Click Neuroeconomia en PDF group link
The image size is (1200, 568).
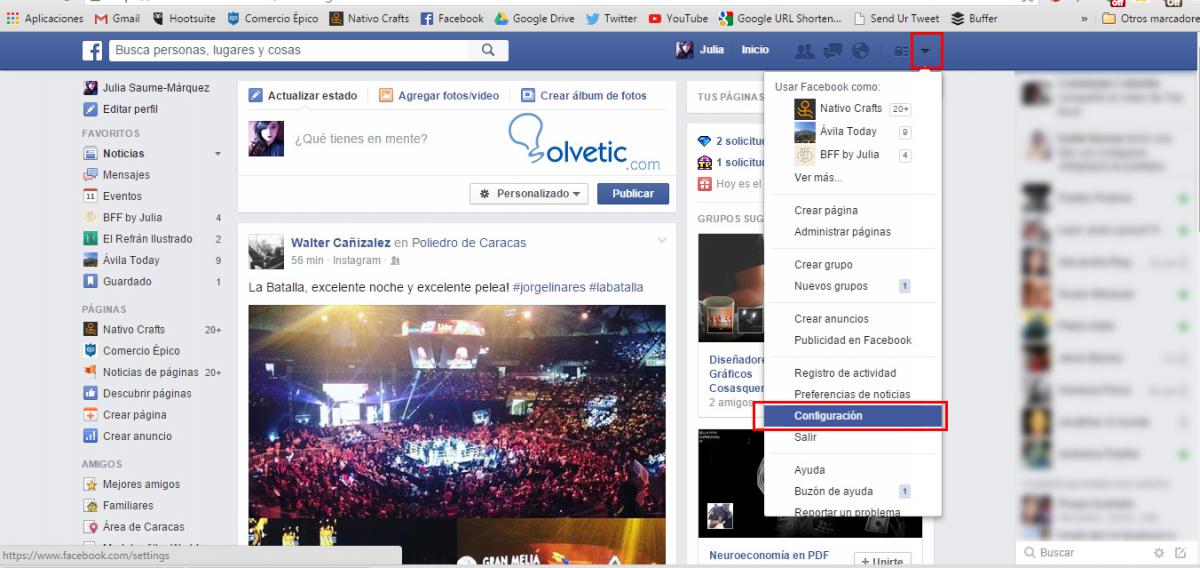tap(769, 555)
